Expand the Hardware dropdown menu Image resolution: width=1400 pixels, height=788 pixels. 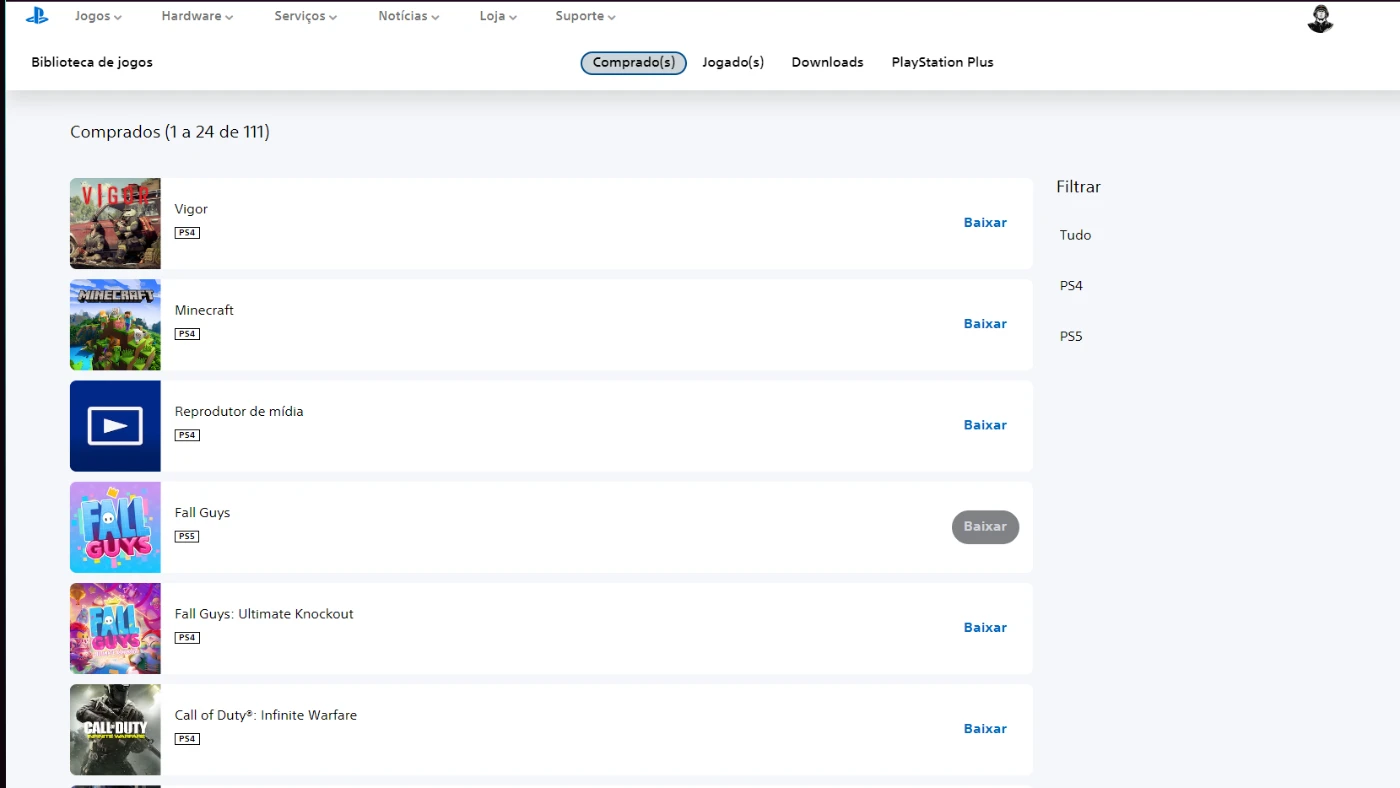pyautogui.click(x=197, y=16)
